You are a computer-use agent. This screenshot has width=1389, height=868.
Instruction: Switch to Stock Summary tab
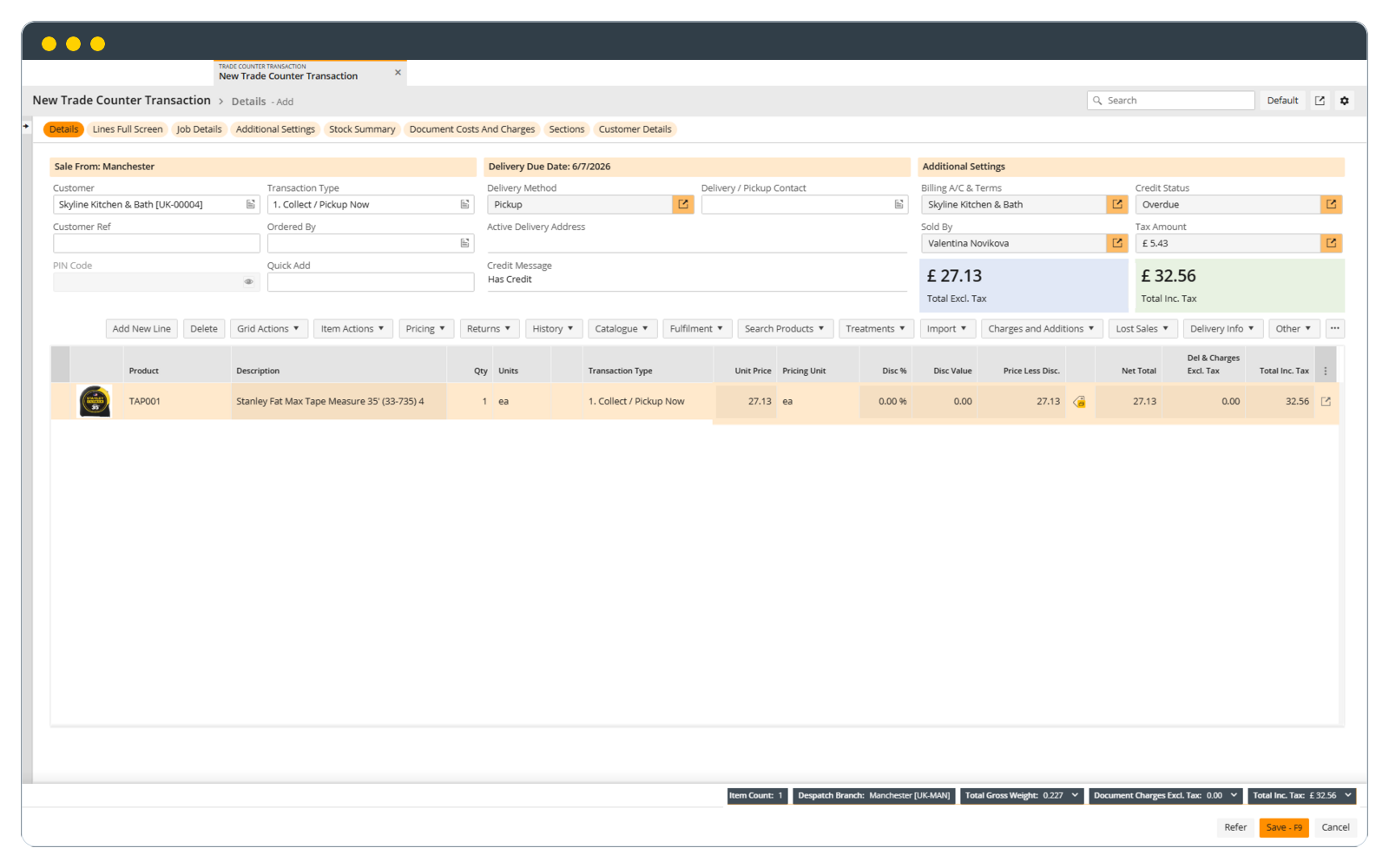coord(362,129)
